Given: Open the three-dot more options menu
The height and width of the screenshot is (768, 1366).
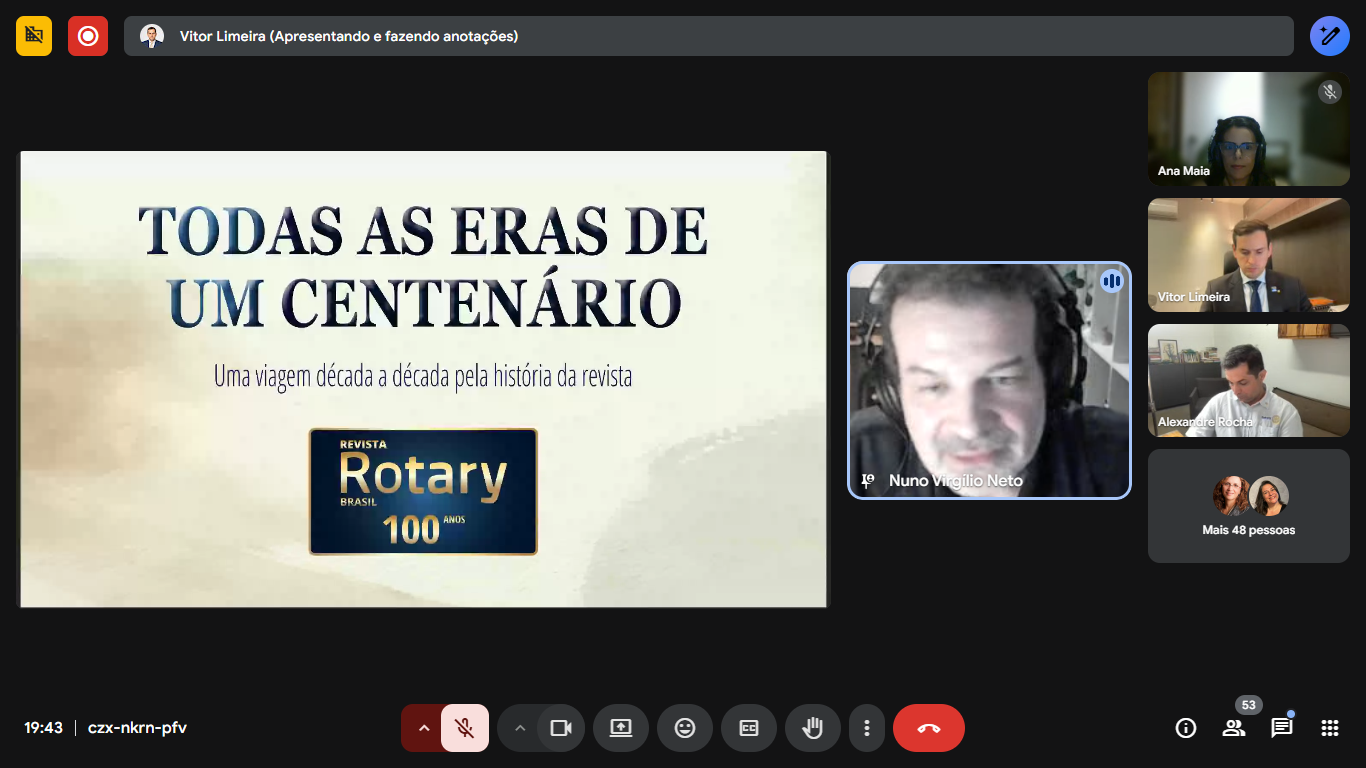Looking at the screenshot, I should coord(867,728).
